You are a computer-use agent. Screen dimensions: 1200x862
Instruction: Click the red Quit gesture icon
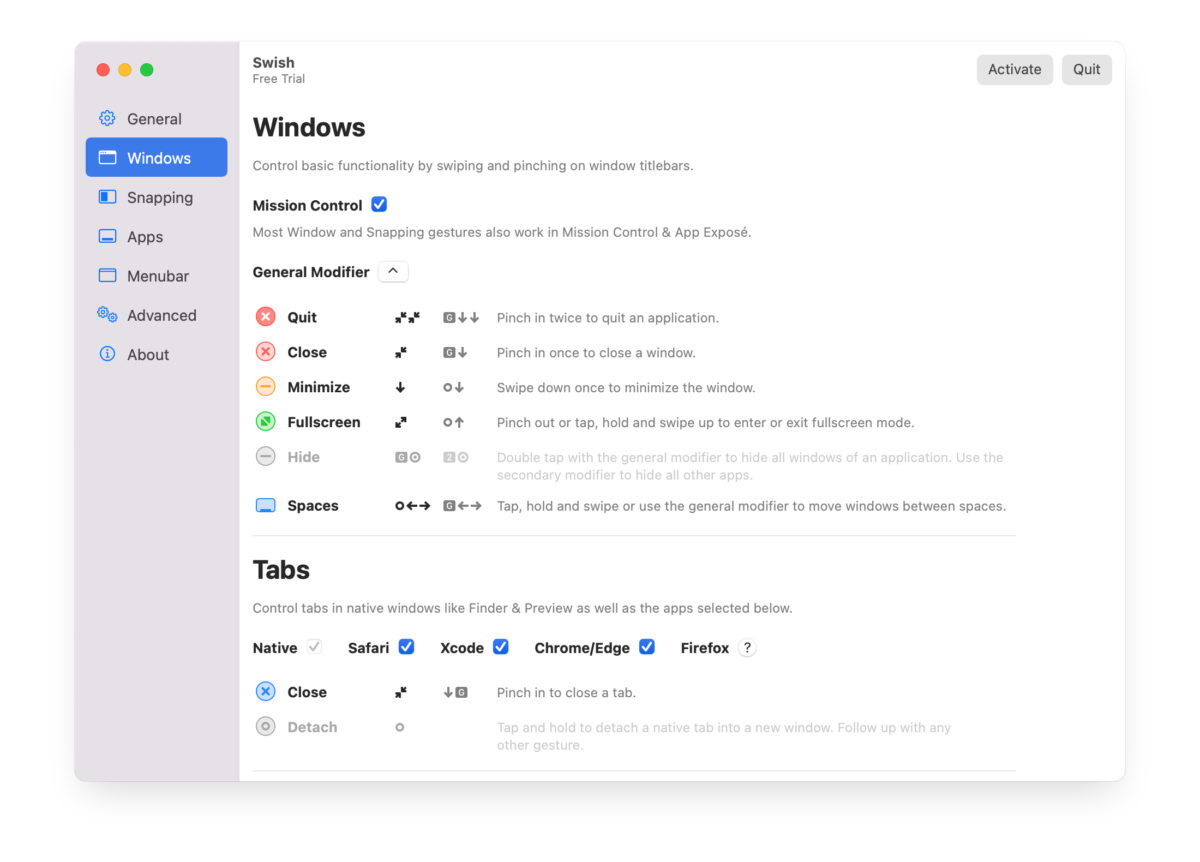click(265, 317)
